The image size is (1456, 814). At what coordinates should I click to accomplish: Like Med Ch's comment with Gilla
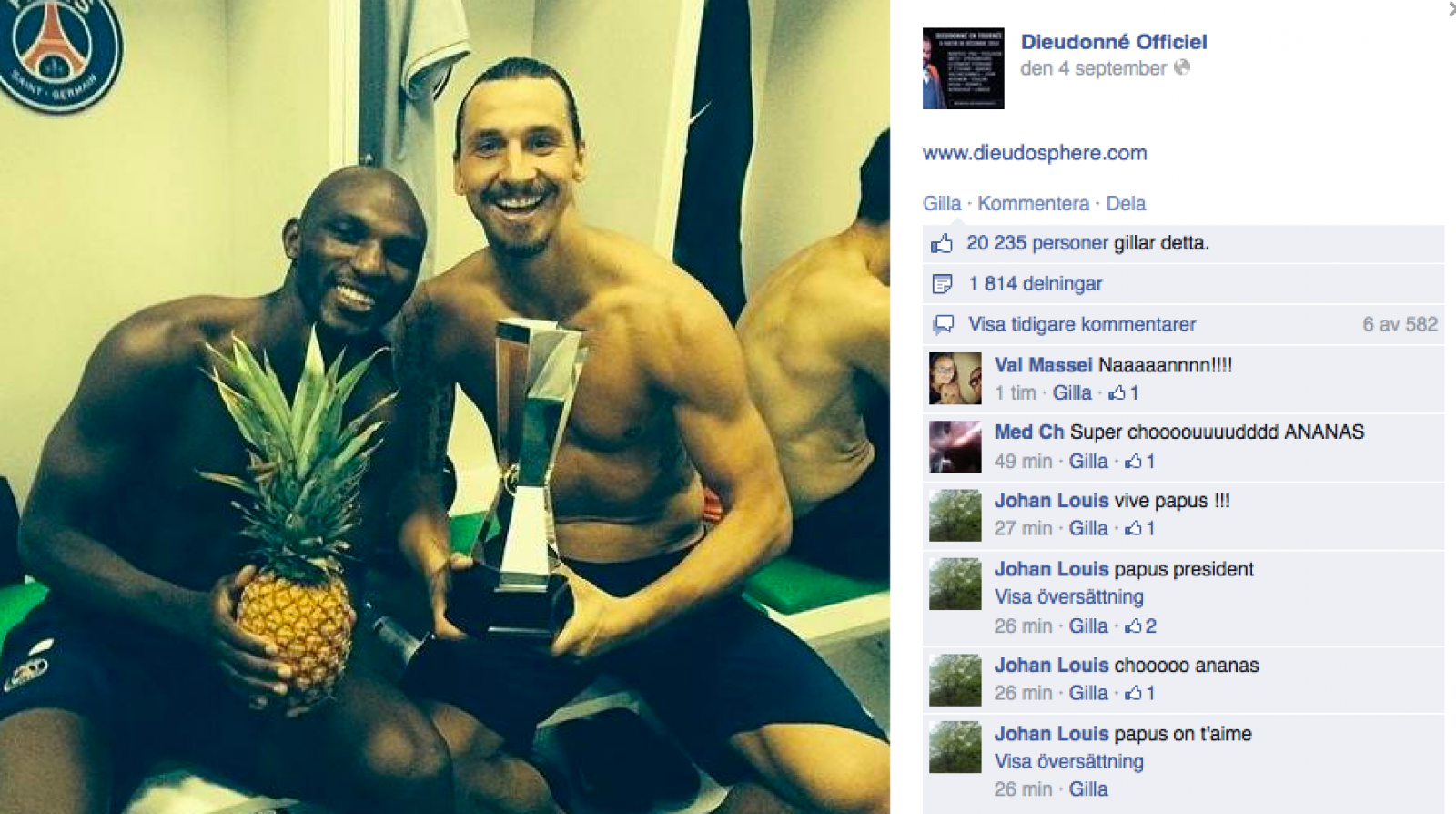1088,461
